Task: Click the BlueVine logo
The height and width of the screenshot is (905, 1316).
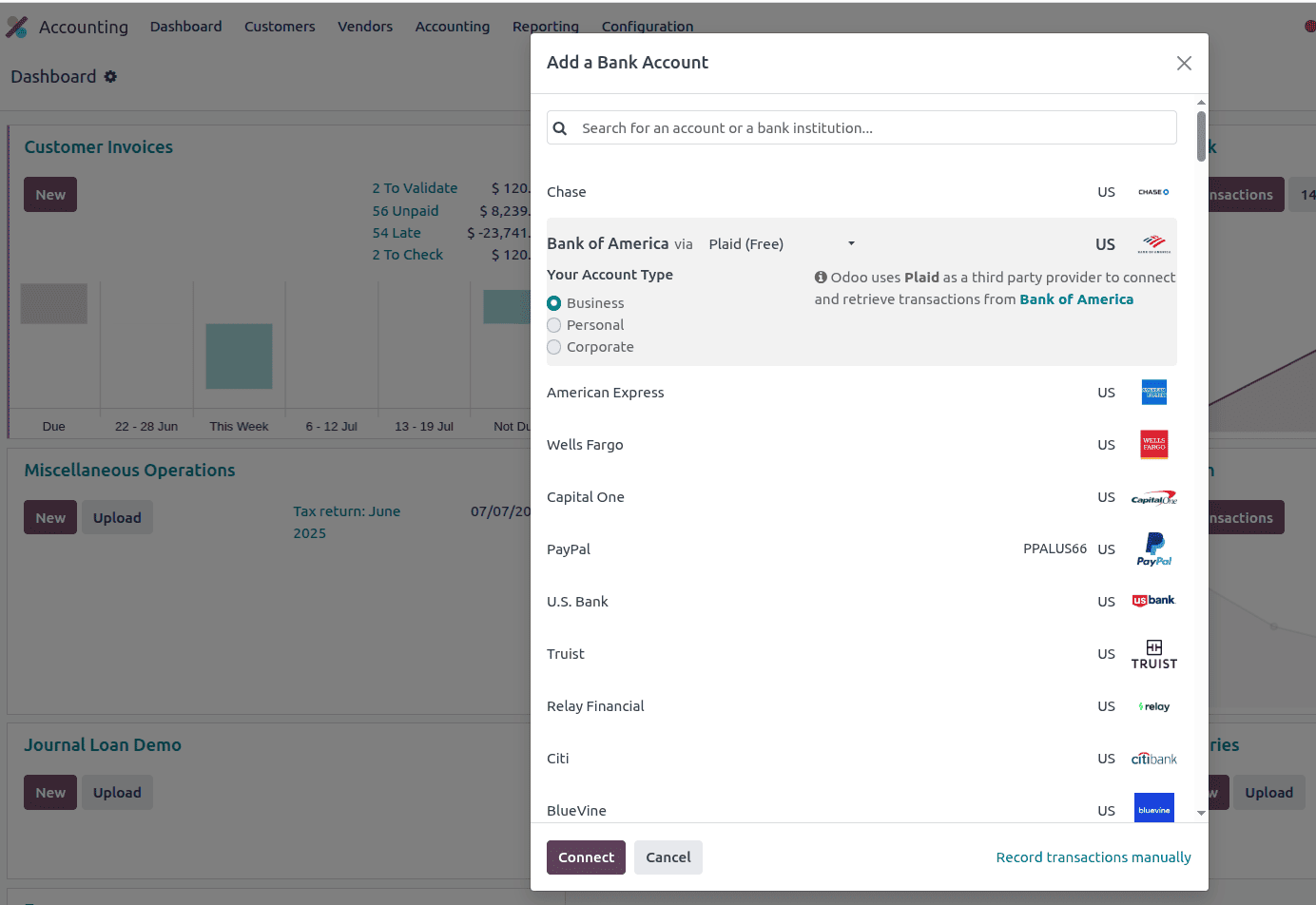Action: click(x=1153, y=808)
